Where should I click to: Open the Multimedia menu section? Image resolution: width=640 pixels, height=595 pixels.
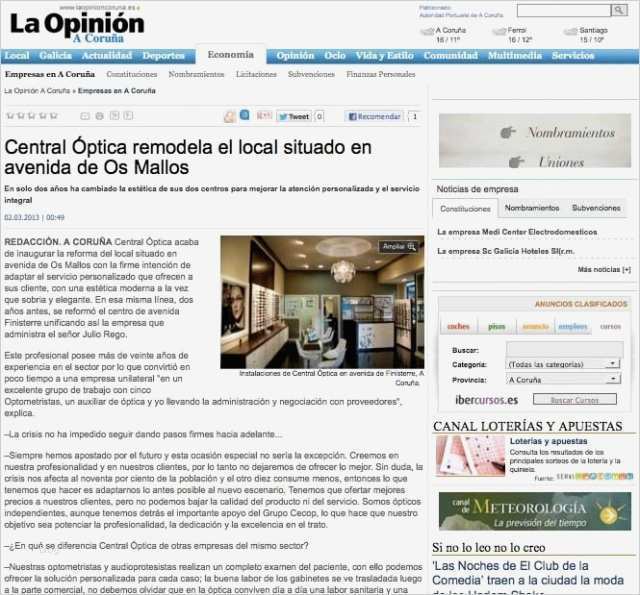(515, 56)
